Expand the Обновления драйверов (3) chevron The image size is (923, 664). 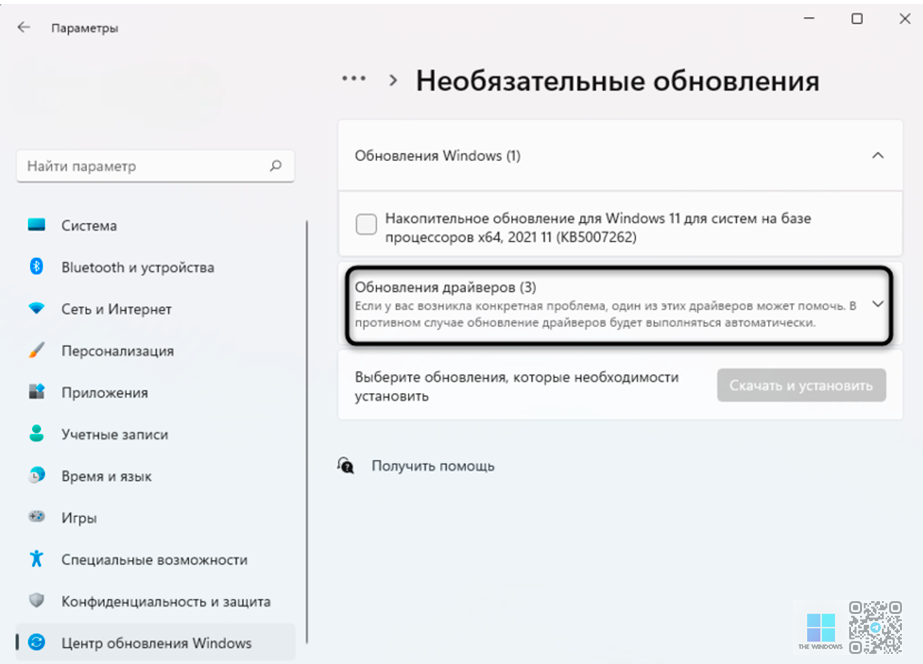[878, 304]
